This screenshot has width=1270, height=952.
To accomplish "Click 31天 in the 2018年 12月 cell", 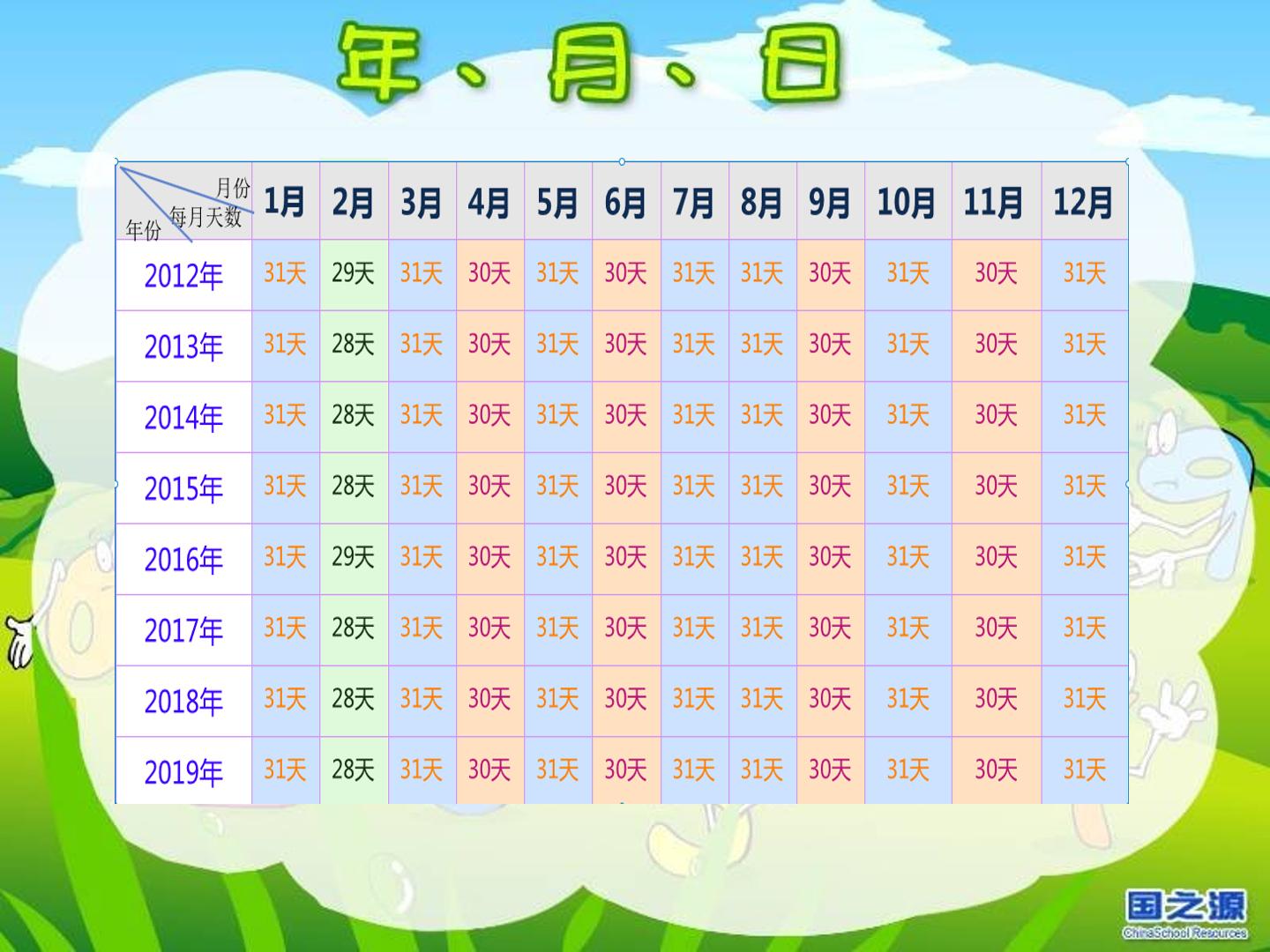I will coord(1084,699).
